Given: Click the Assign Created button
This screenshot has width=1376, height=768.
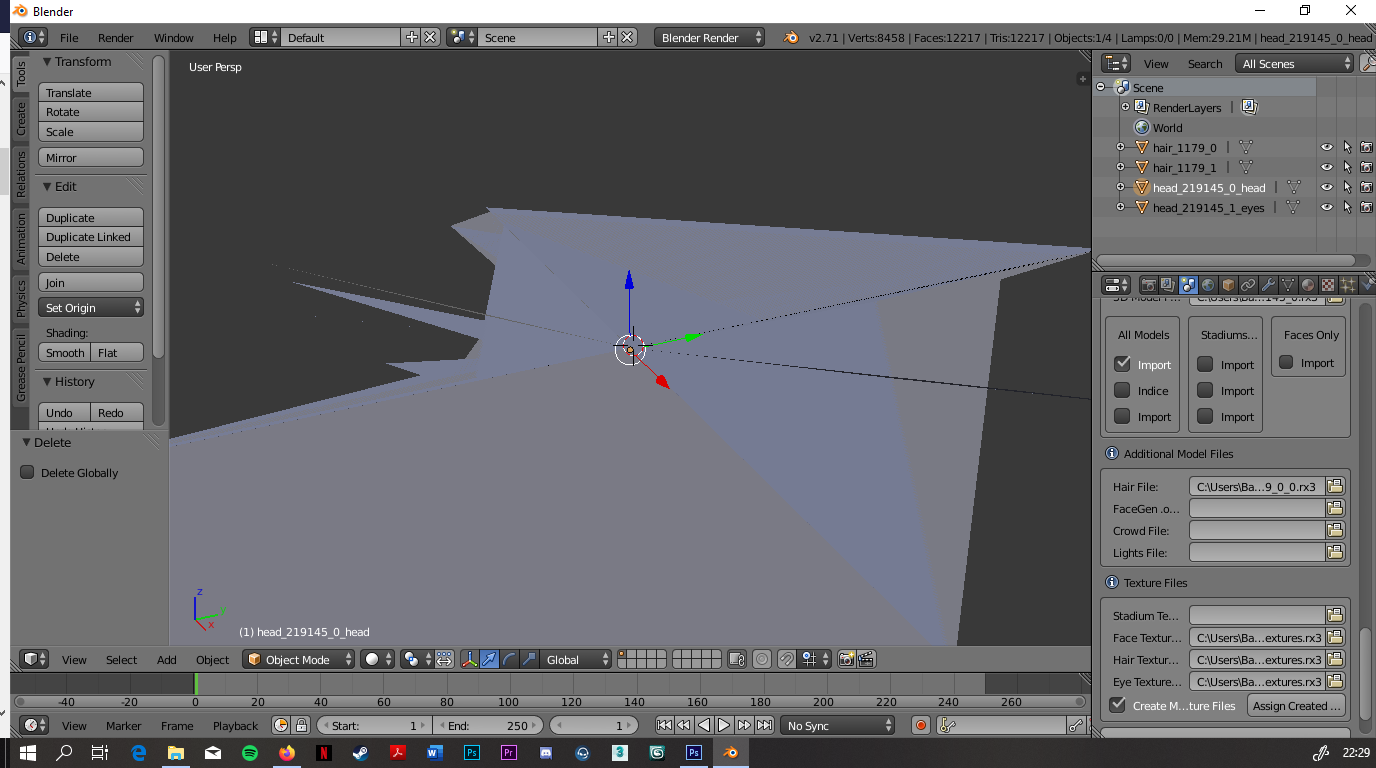Looking at the screenshot, I should [1297, 705].
